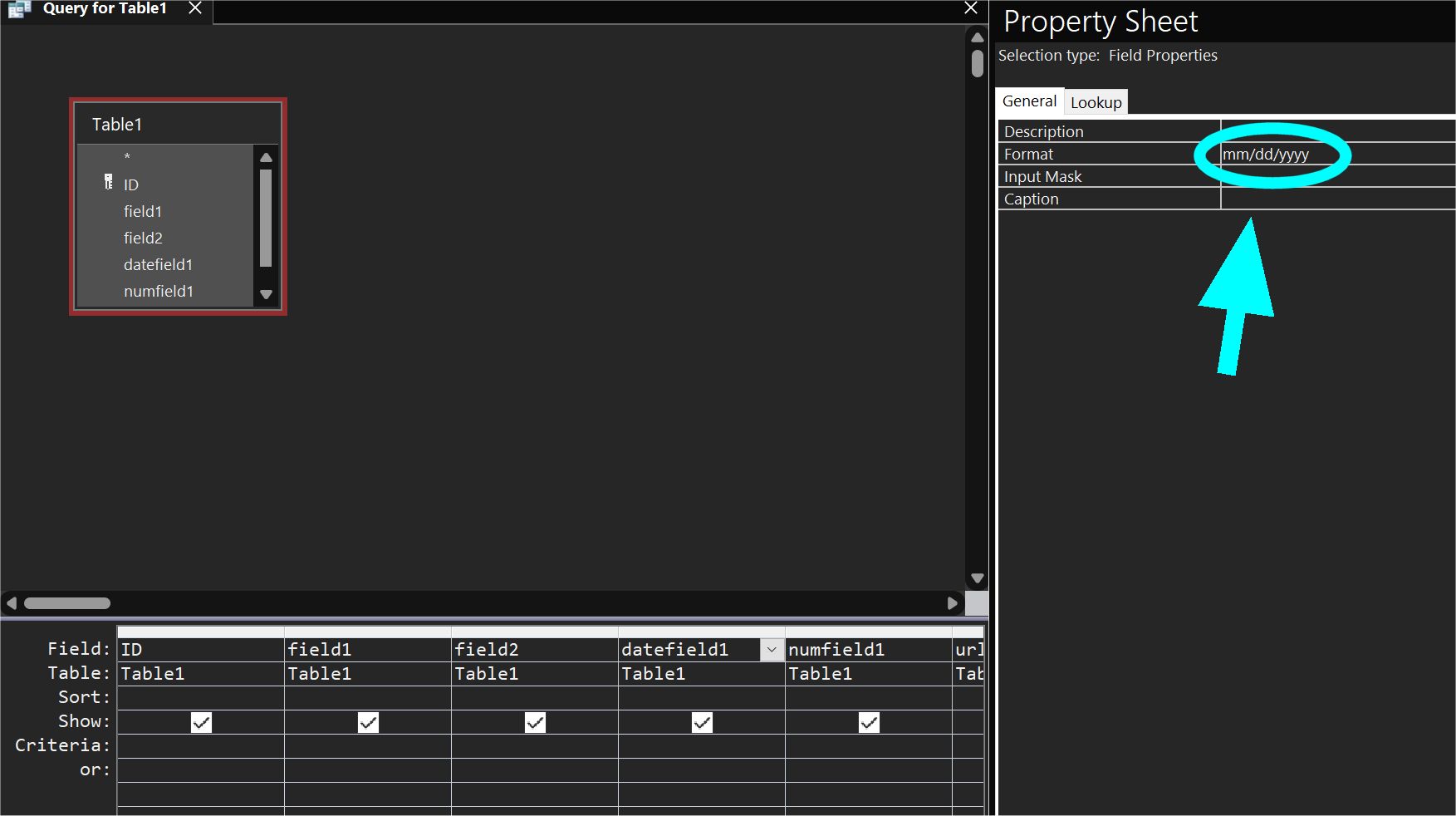Click the Input Mask property field
This screenshot has width=1456, height=816.
1337,177
